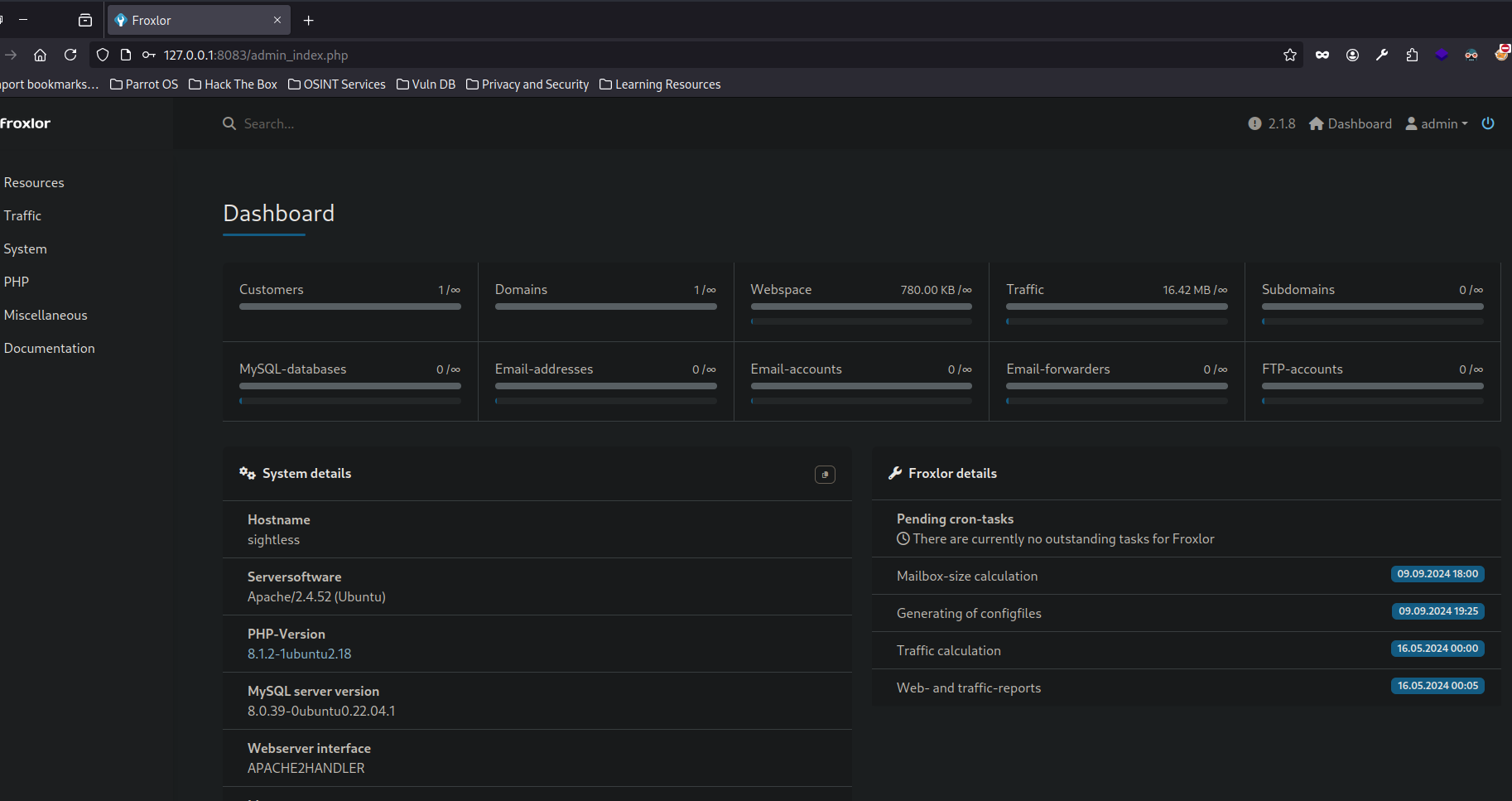Click the private mask toolbar icon
The height and width of the screenshot is (801, 1512).
click(1322, 55)
